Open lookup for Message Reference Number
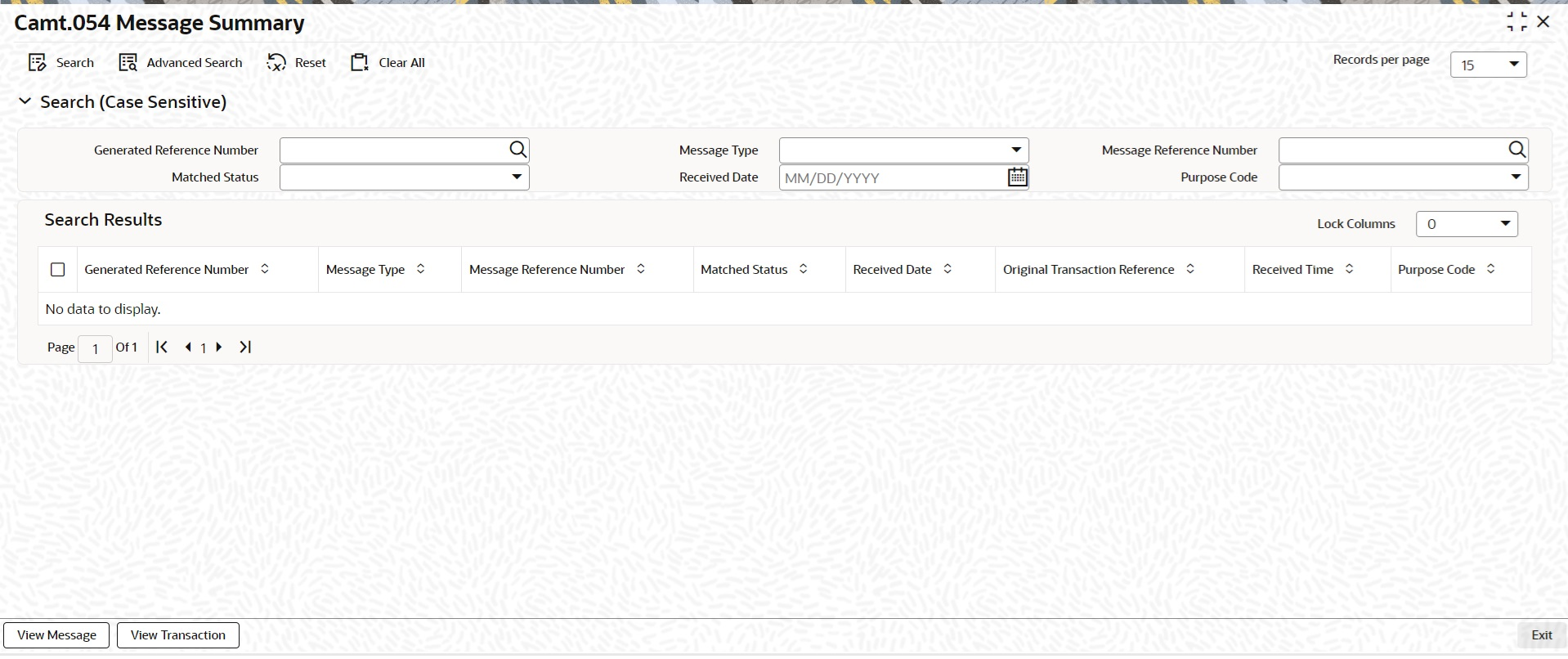This screenshot has width=1568, height=659. click(x=1517, y=150)
